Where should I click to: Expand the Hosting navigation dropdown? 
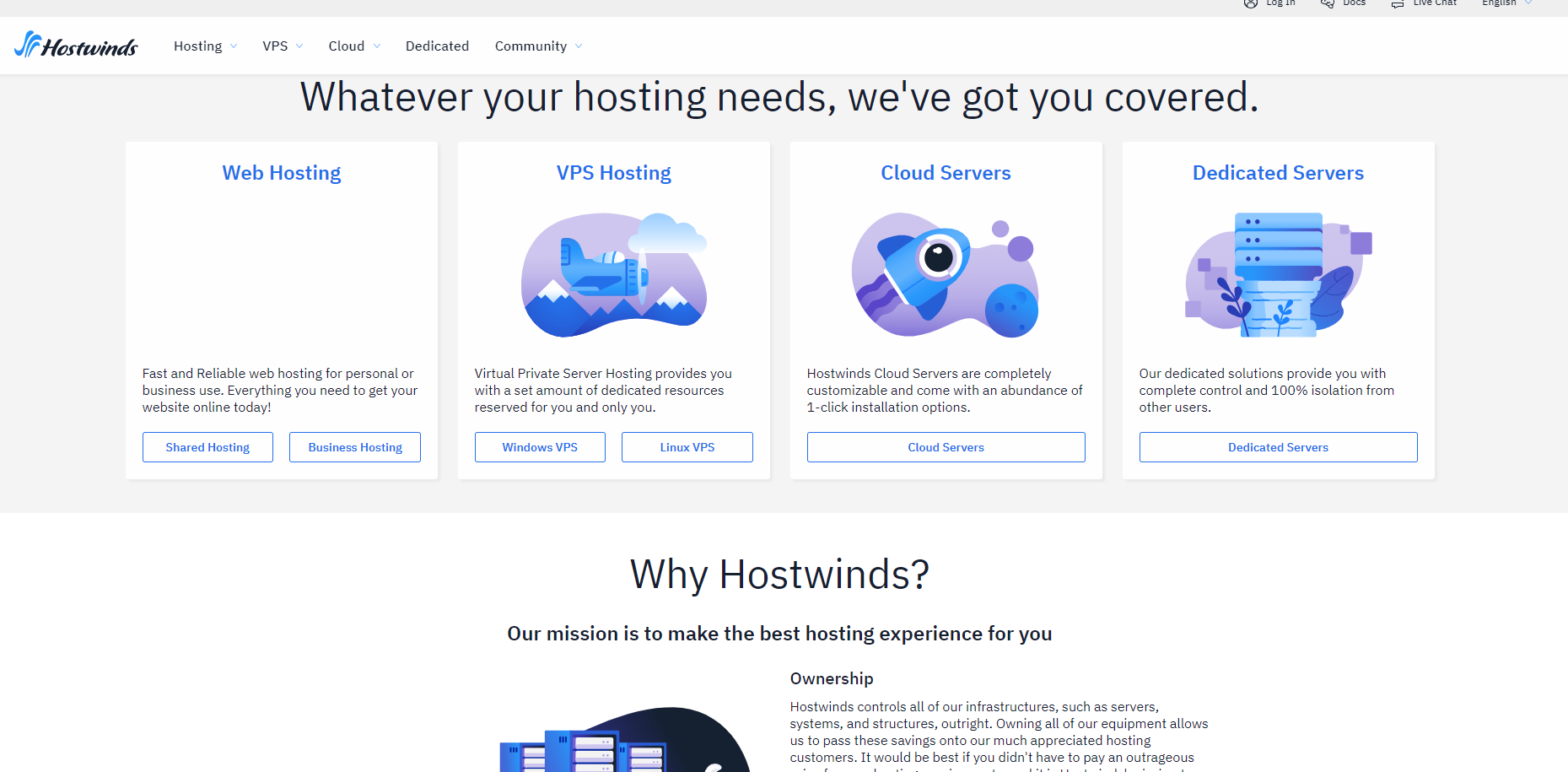(x=204, y=46)
